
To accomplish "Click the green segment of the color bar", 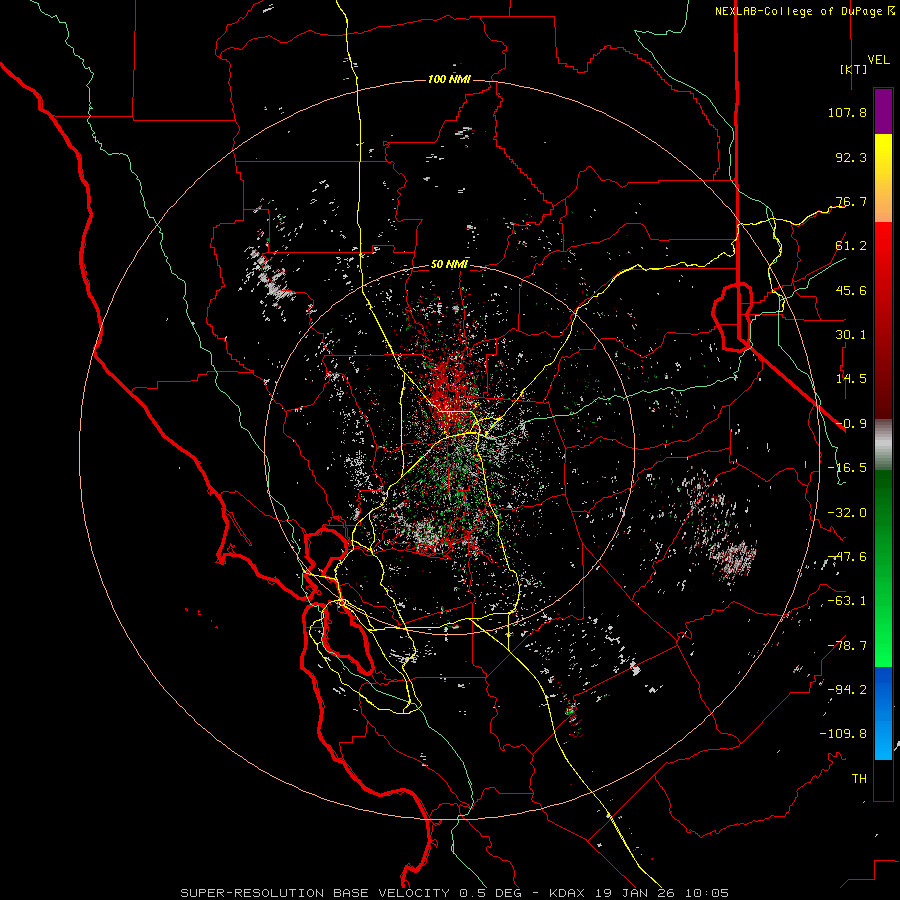I will [883, 568].
